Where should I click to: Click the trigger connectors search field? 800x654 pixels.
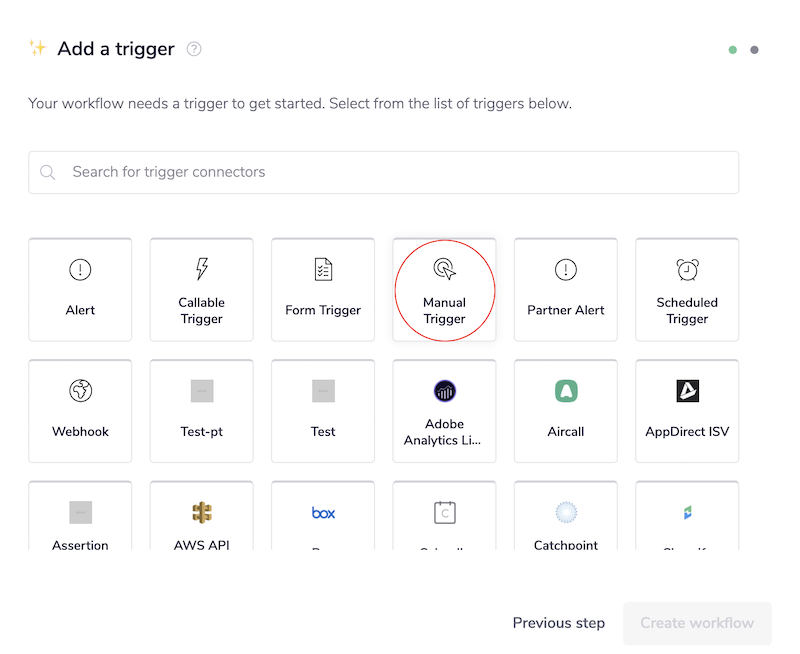pyautogui.click(x=383, y=172)
